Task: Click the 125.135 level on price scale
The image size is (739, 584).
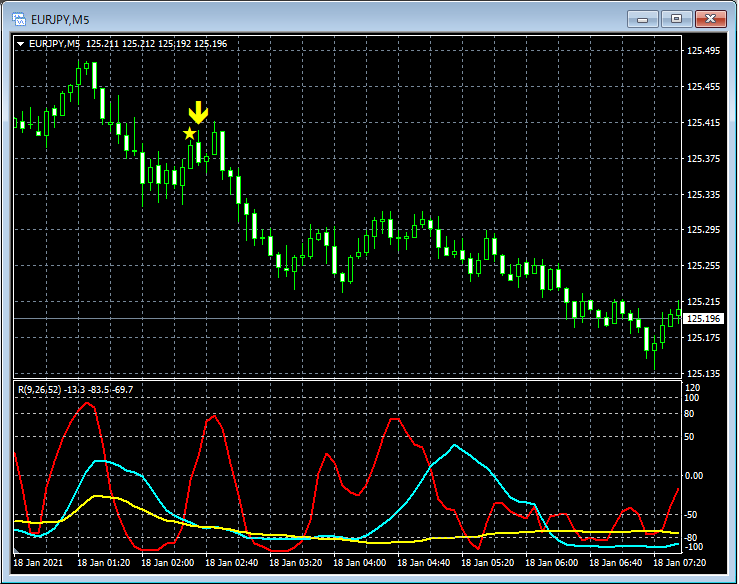Action: click(704, 373)
